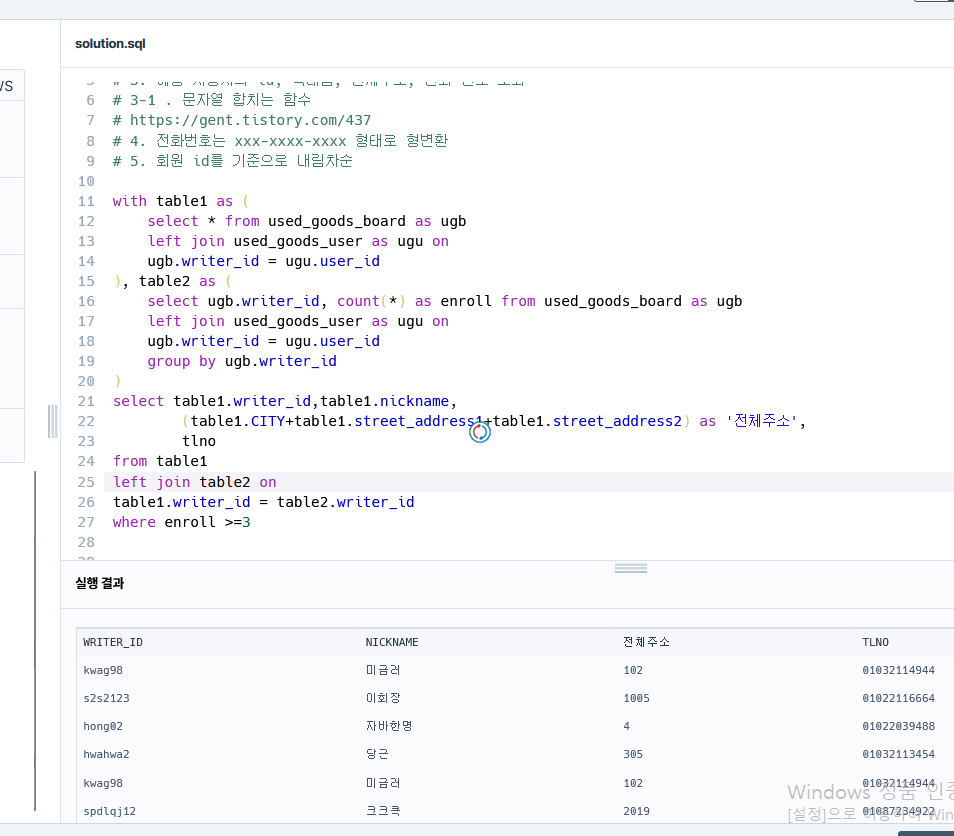The width and height of the screenshot is (954, 836).
Task: Select the hwahwa2 writer id cell
Action: point(106,754)
